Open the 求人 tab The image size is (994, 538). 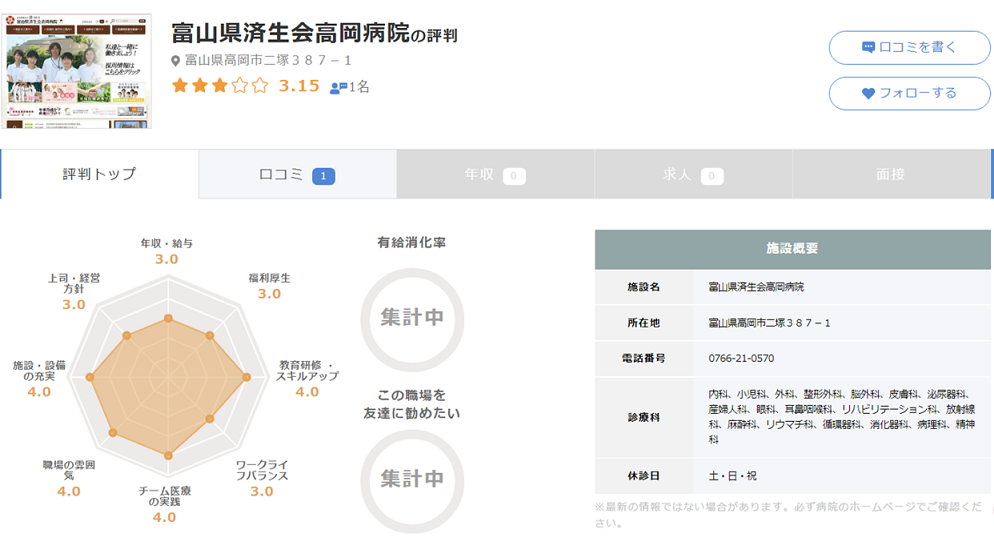(x=693, y=174)
